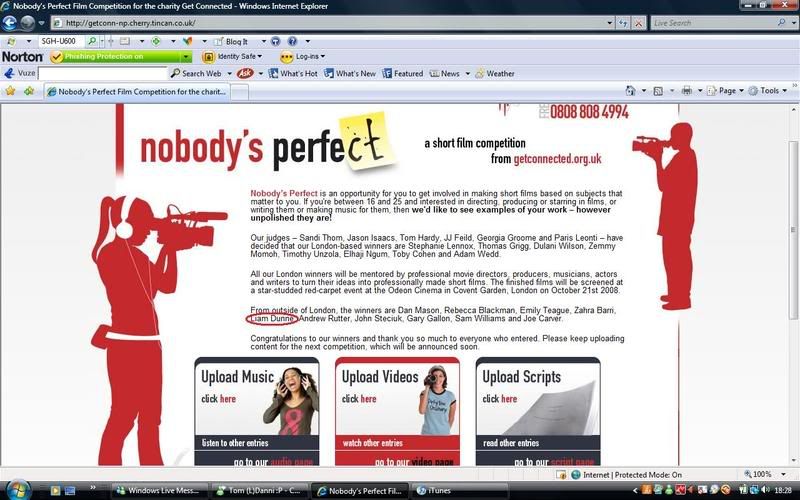
Task: Open the MSN butterfly dropdown arrow
Action: pyautogui.click(x=205, y=41)
